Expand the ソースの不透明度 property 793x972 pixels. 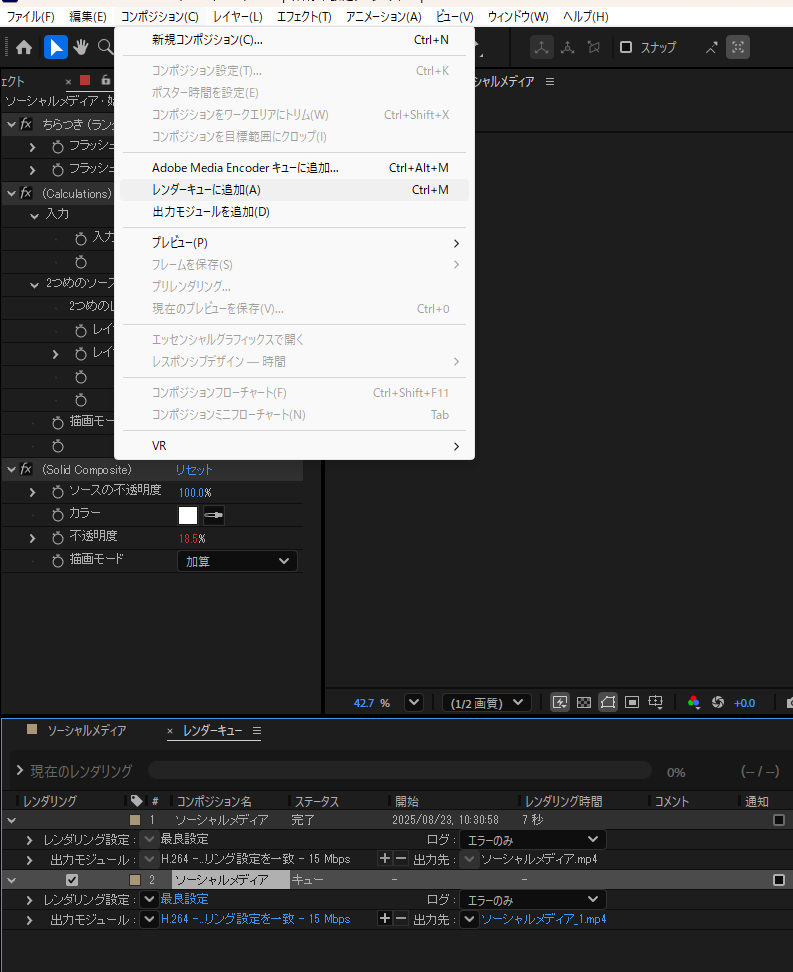pos(32,492)
